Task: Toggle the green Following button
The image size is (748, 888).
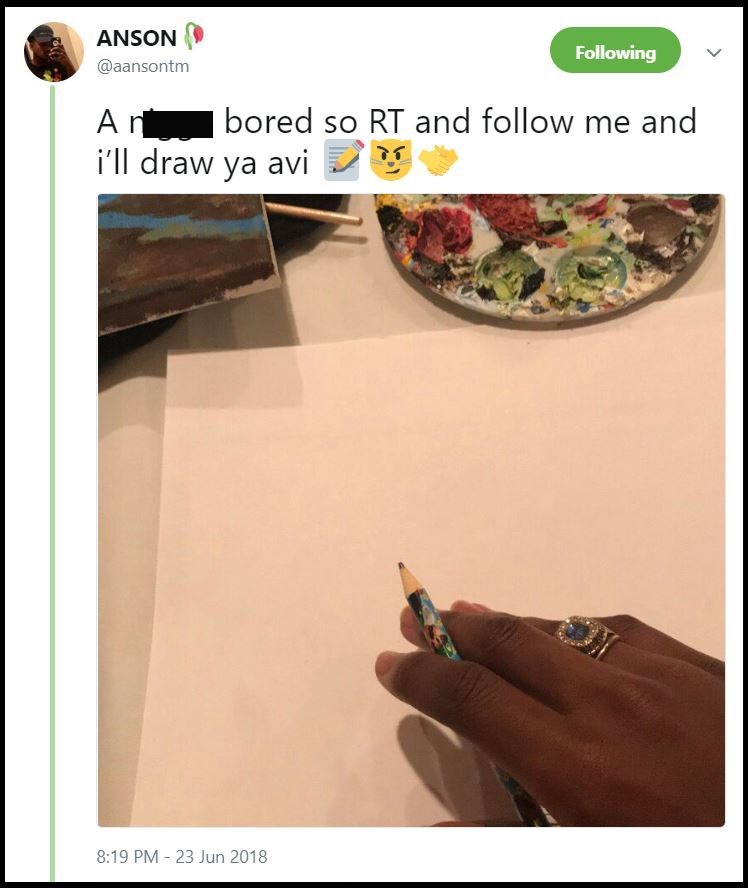Action: click(615, 52)
